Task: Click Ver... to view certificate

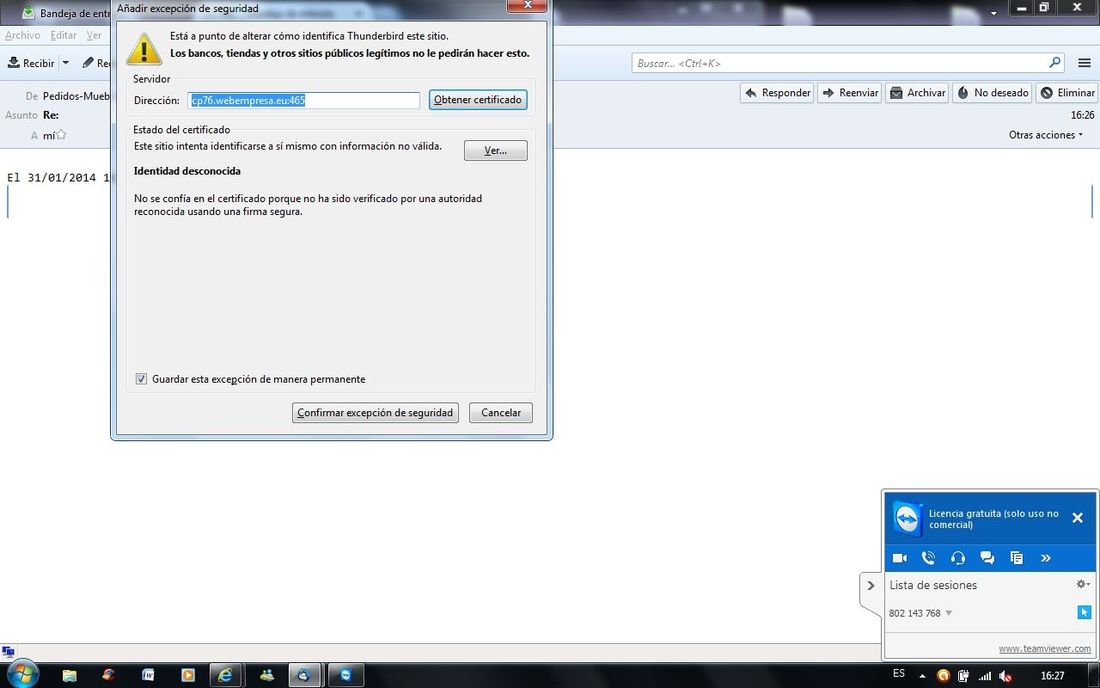Action: [495, 150]
